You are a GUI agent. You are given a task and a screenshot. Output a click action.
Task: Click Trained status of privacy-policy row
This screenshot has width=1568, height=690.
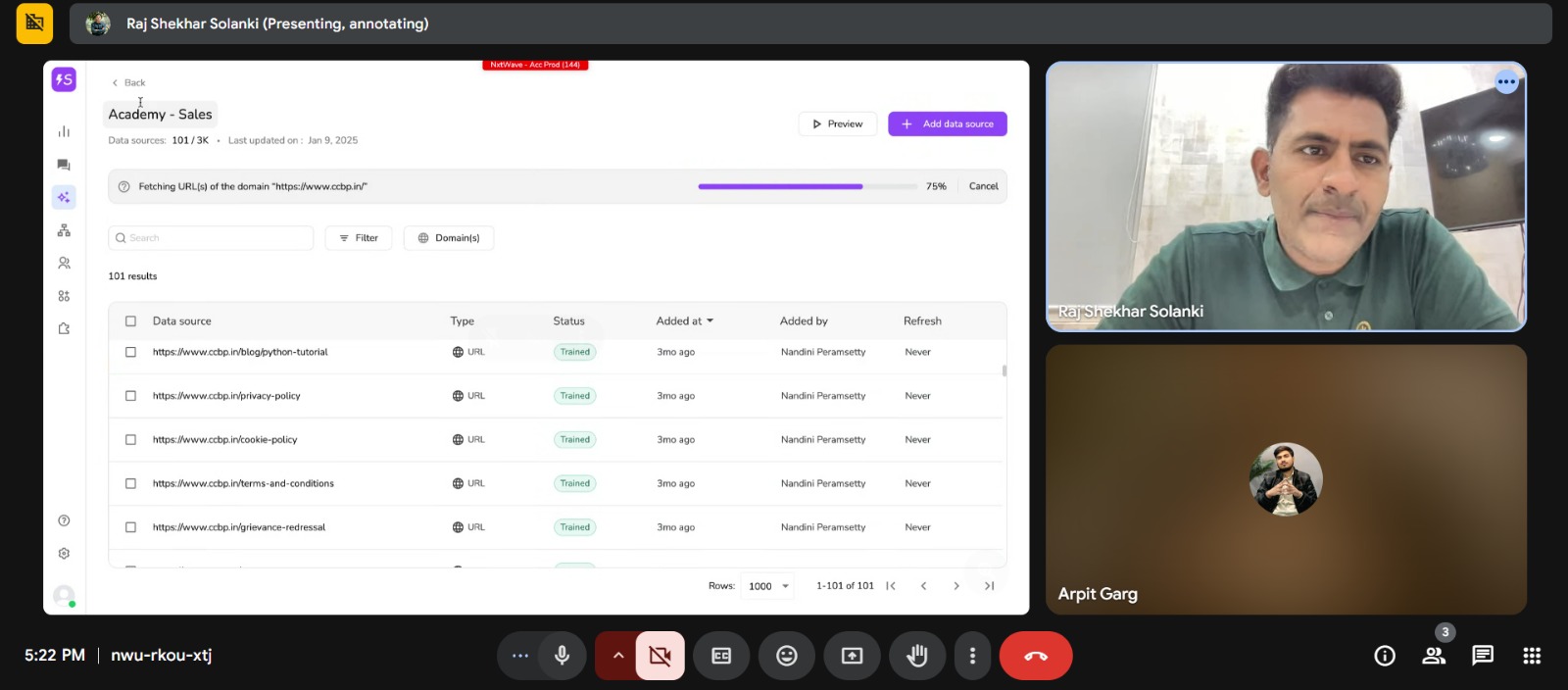point(575,396)
